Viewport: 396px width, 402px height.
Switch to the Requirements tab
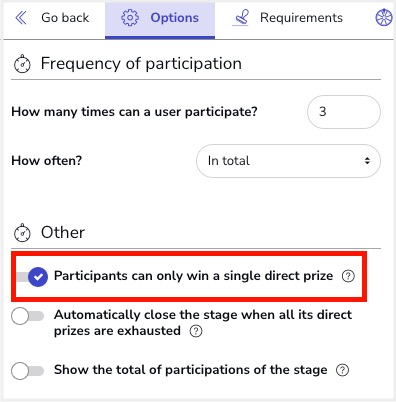click(x=287, y=18)
